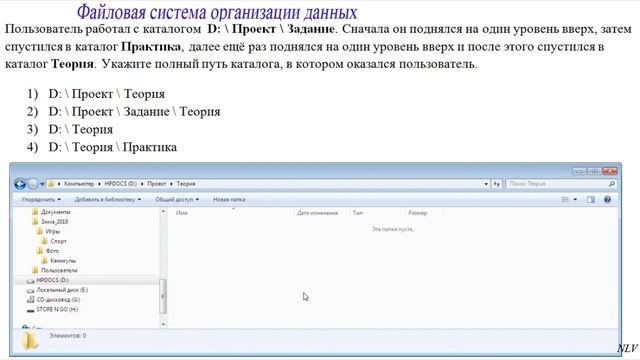This screenshot has height=360, width=640.
Task: Click the large folder icon in details pane
Action: click(x=30, y=341)
